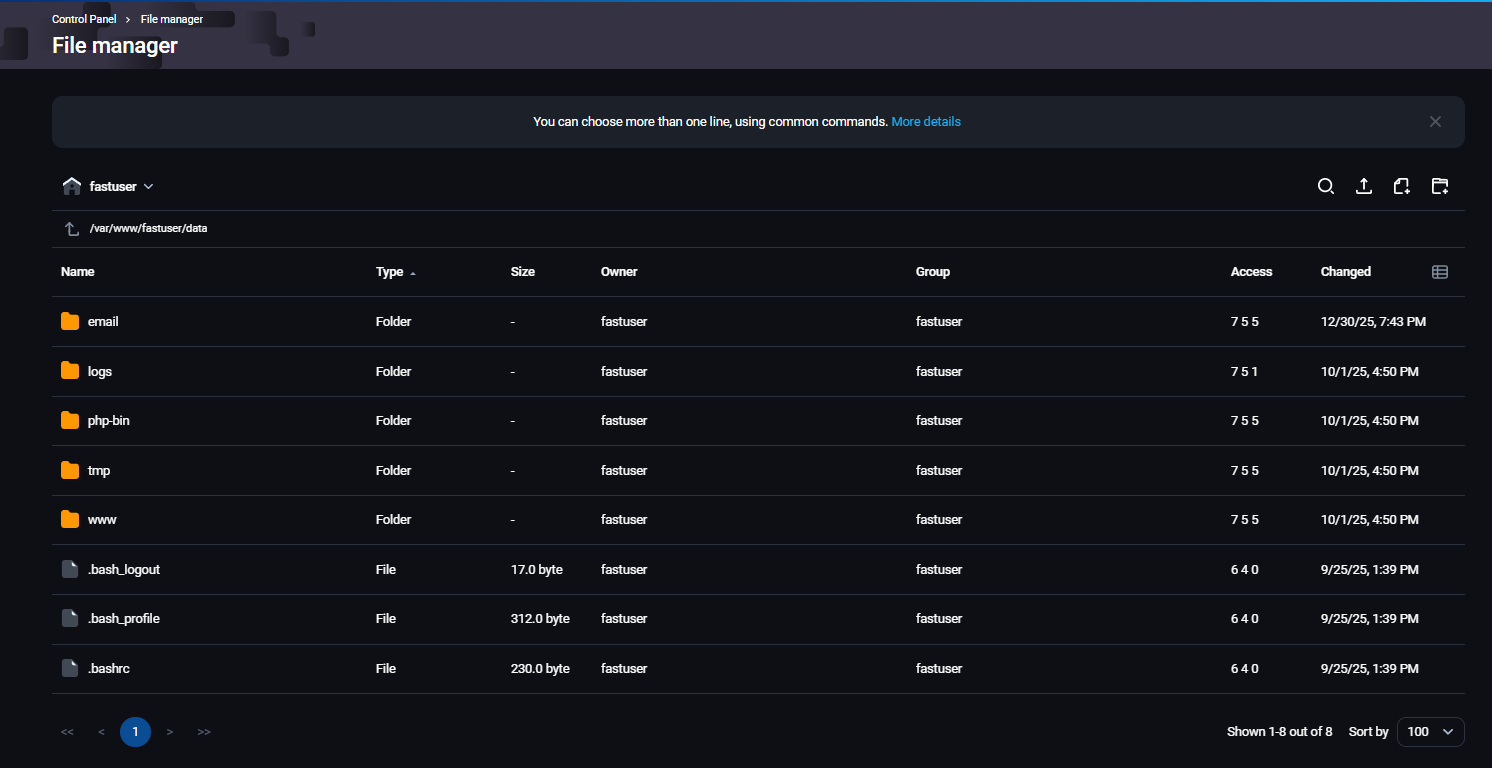Go to next page arrow
1492x768 pixels.
coord(170,732)
